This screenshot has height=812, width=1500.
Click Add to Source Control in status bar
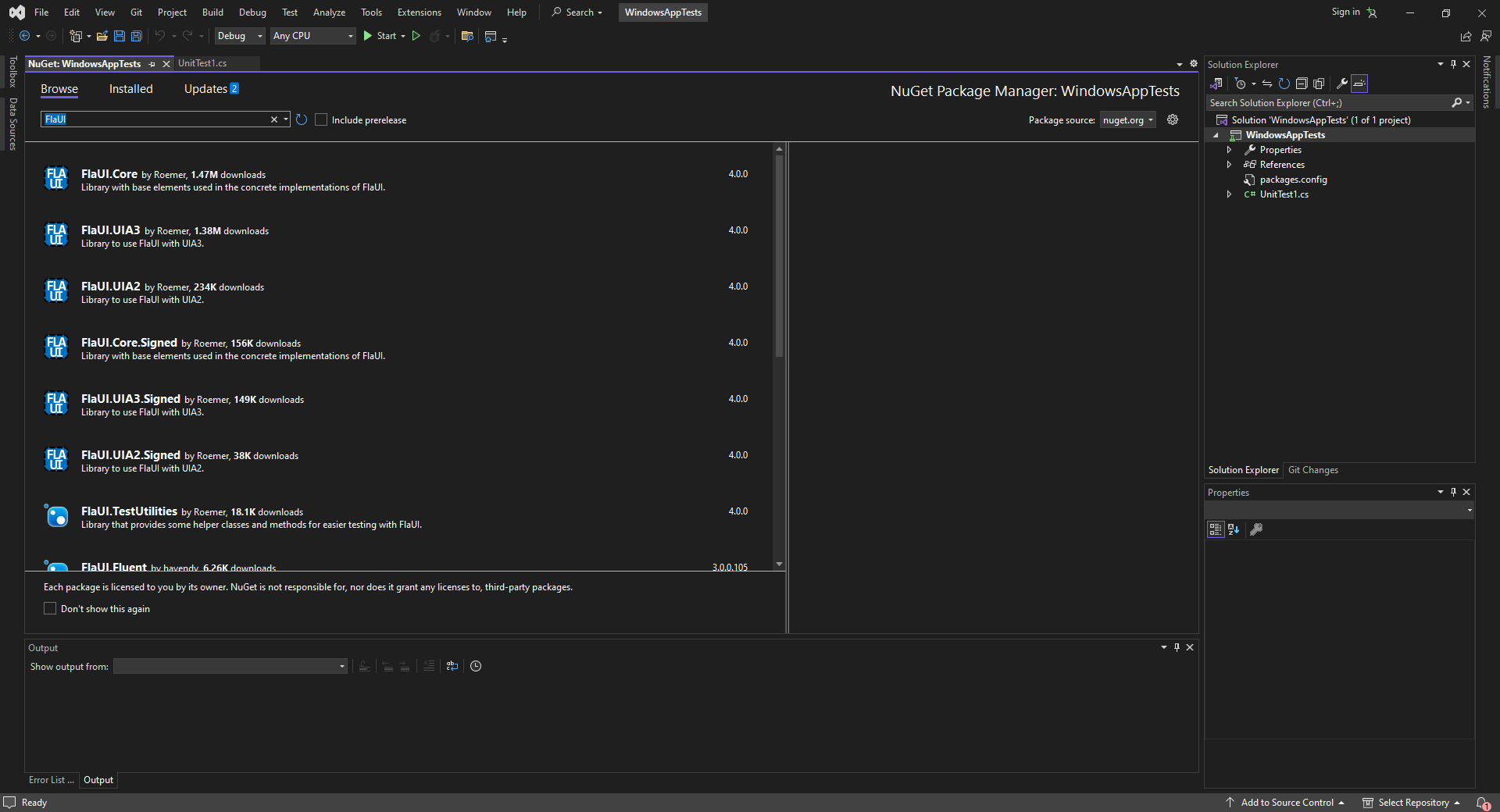tap(1286, 803)
